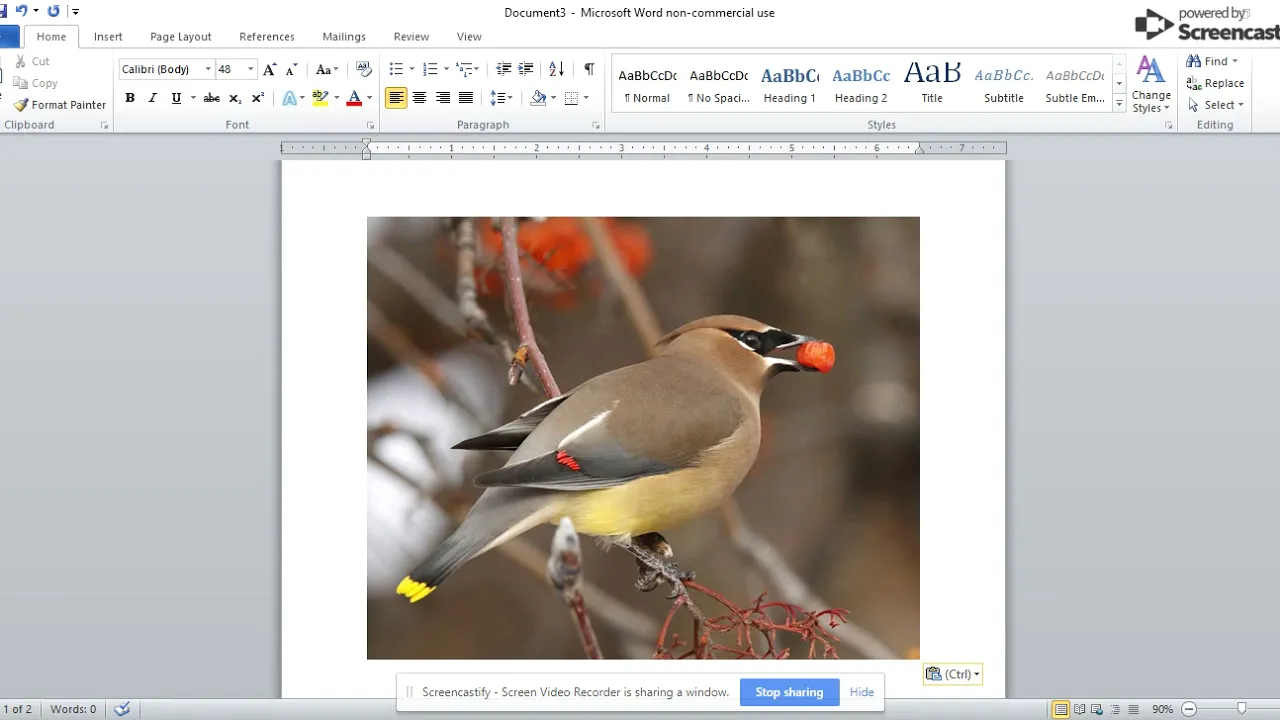Open the Find dropdown arrow
Screen dimensions: 1280x720
click(1235, 61)
